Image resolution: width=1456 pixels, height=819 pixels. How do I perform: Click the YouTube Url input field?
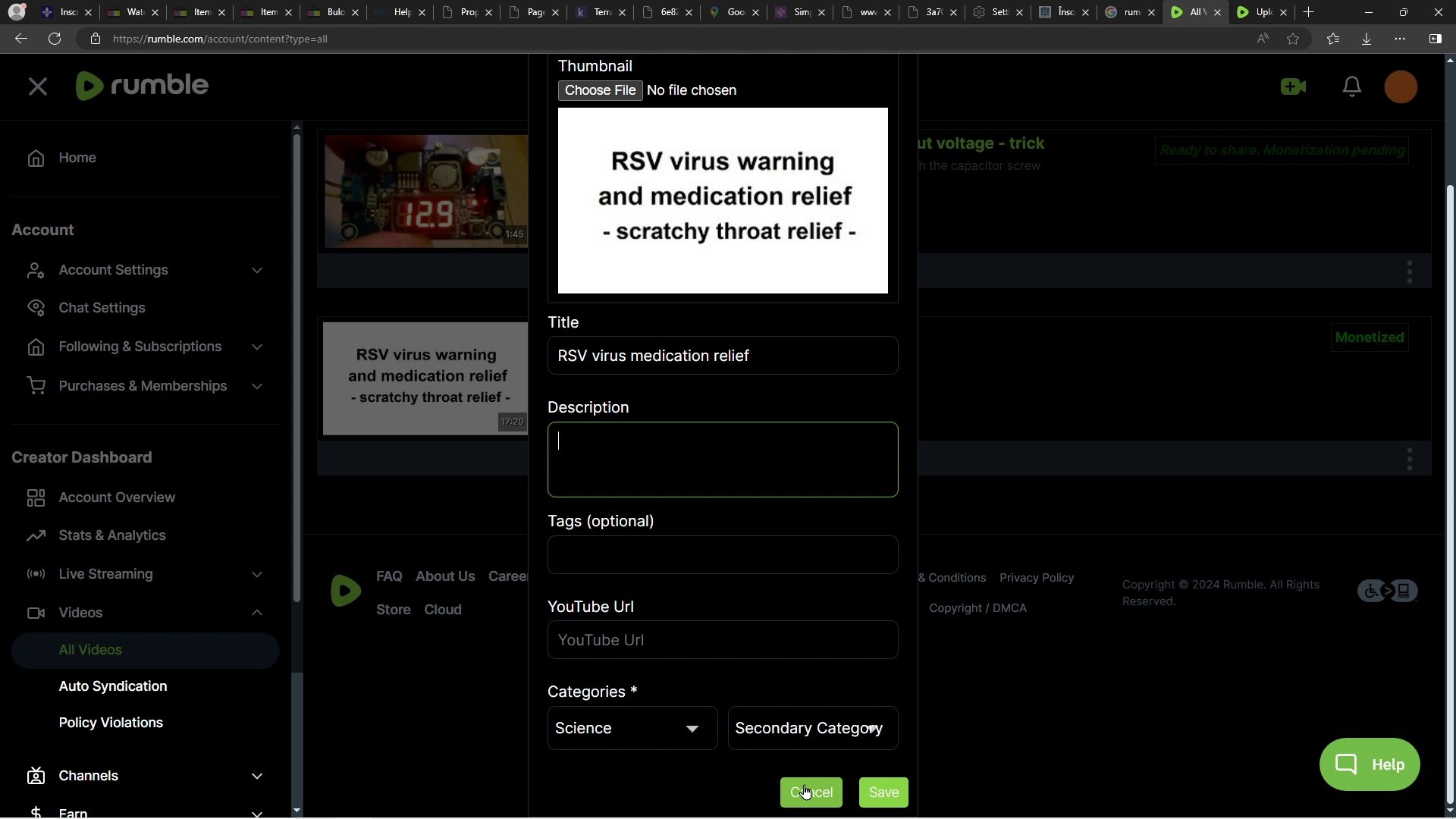pos(723,640)
